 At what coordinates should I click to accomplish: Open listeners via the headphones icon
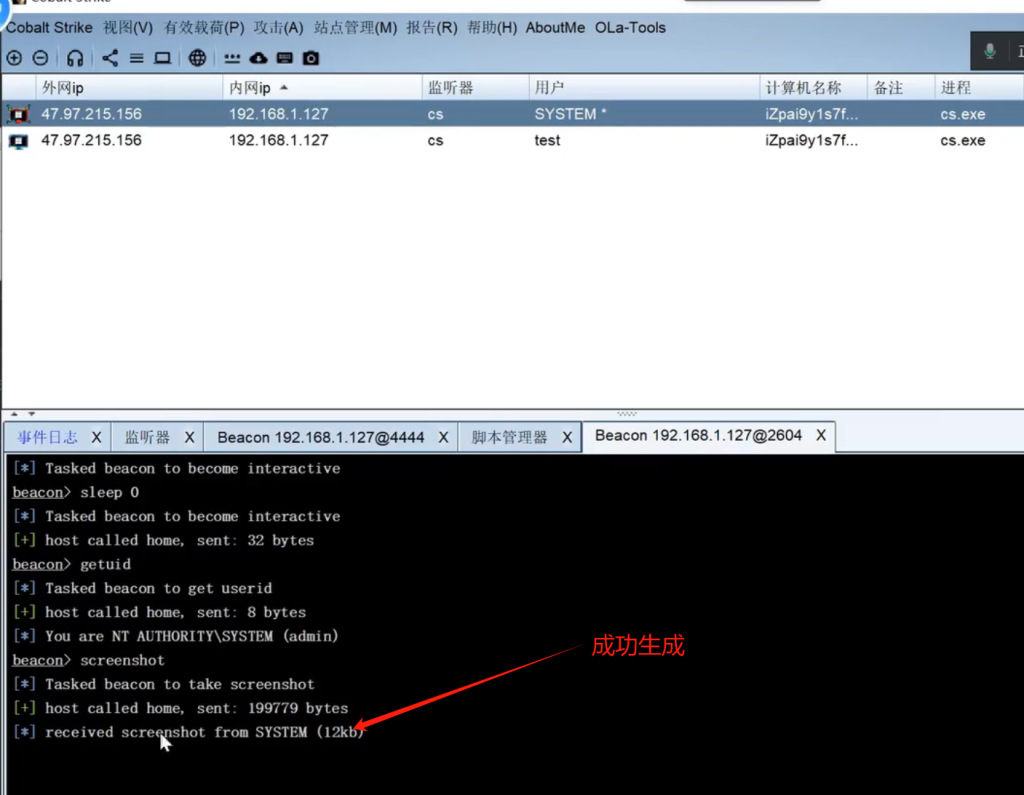coord(75,58)
